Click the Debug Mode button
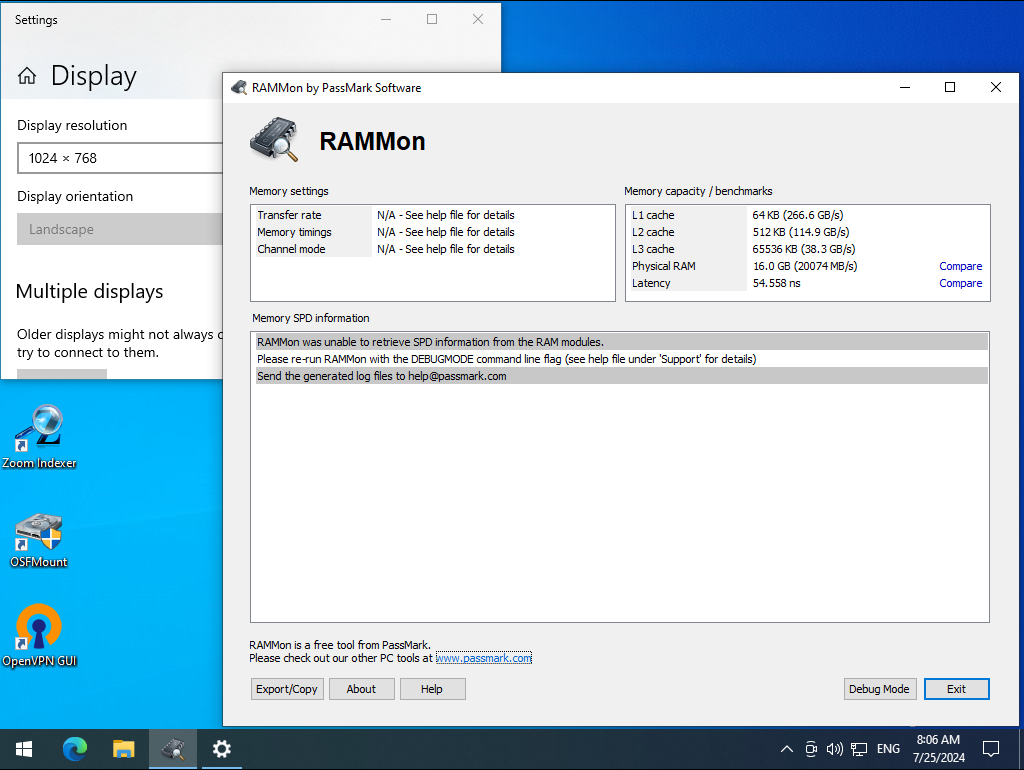 click(x=879, y=689)
